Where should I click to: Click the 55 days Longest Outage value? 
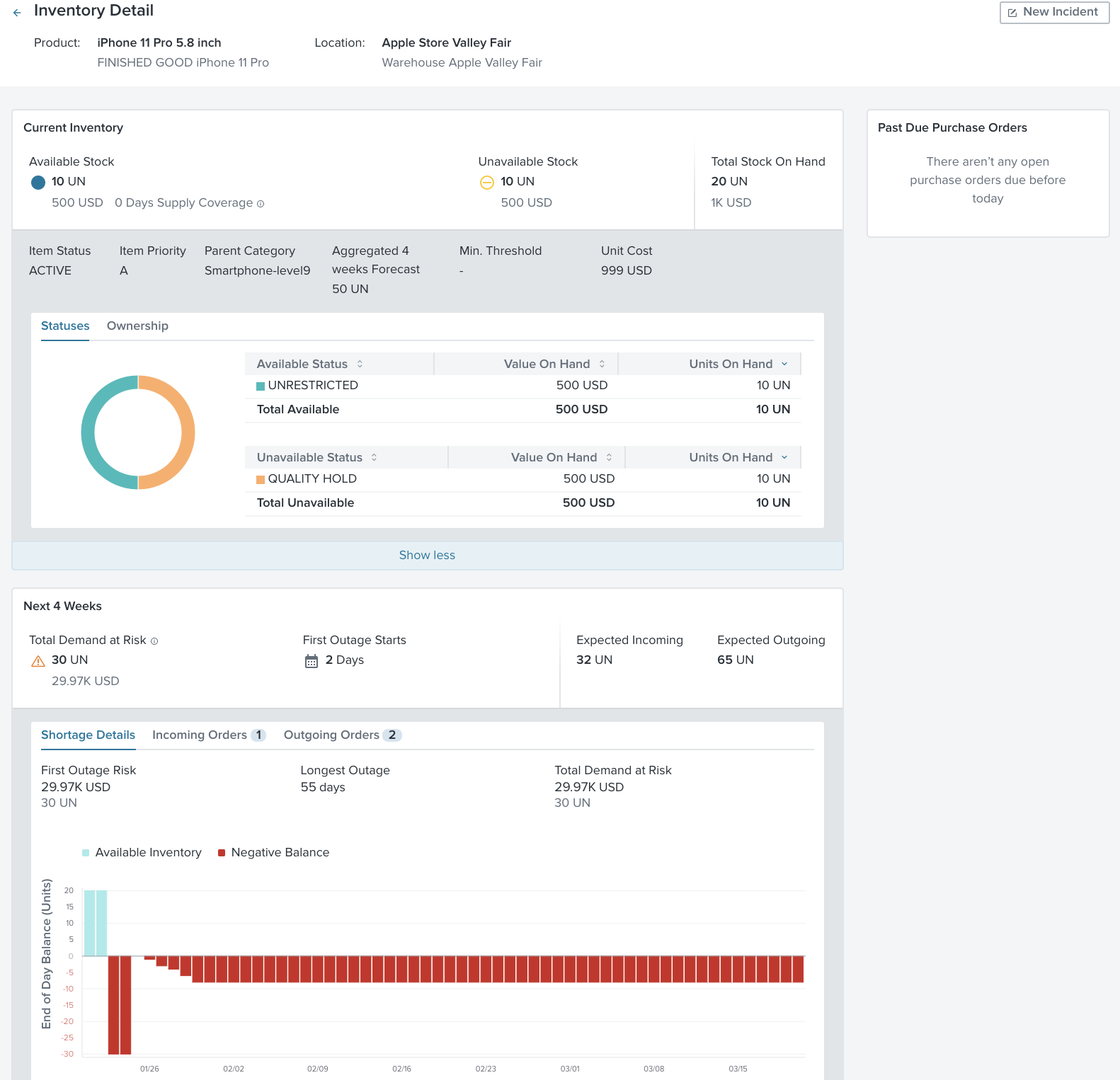pos(323,787)
